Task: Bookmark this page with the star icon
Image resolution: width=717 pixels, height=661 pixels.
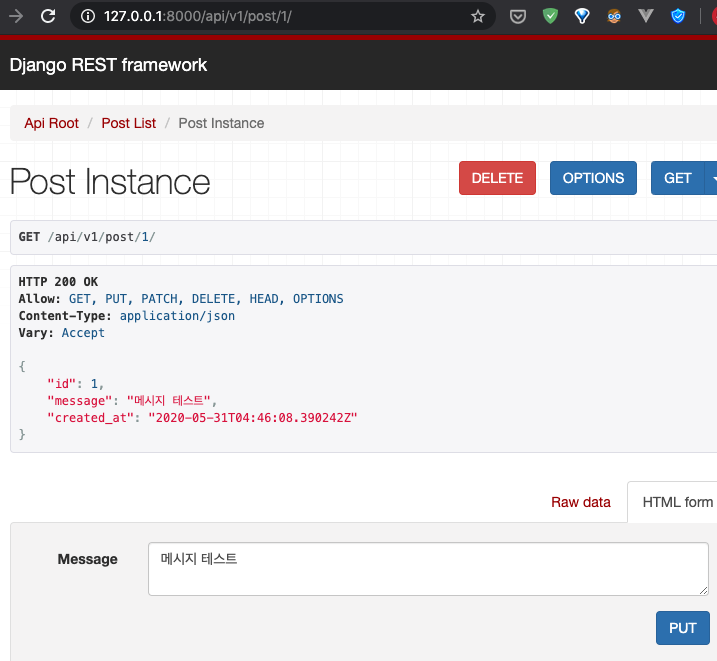Action: (478, 16)
